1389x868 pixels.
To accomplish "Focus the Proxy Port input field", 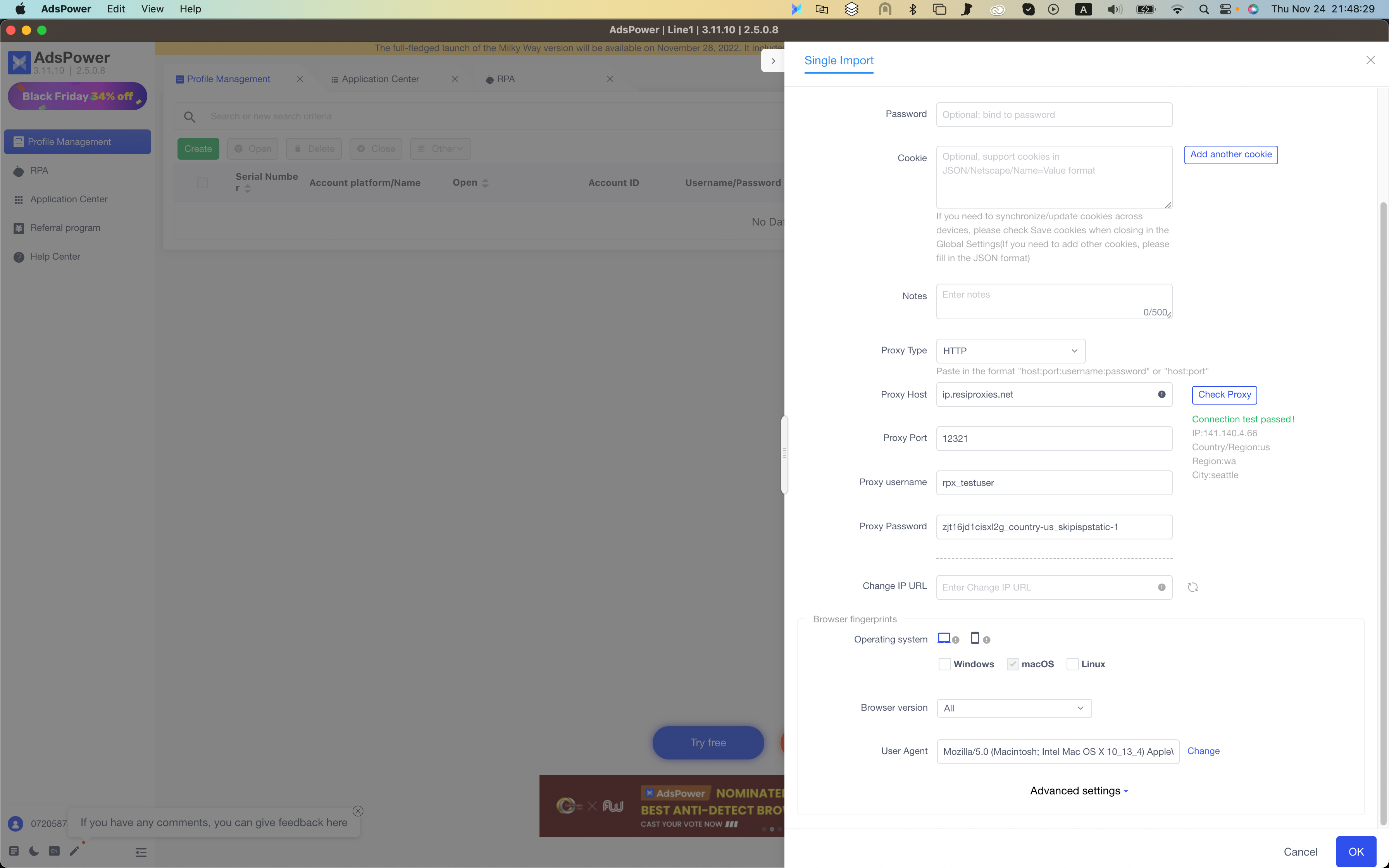I will point(1054,439).
